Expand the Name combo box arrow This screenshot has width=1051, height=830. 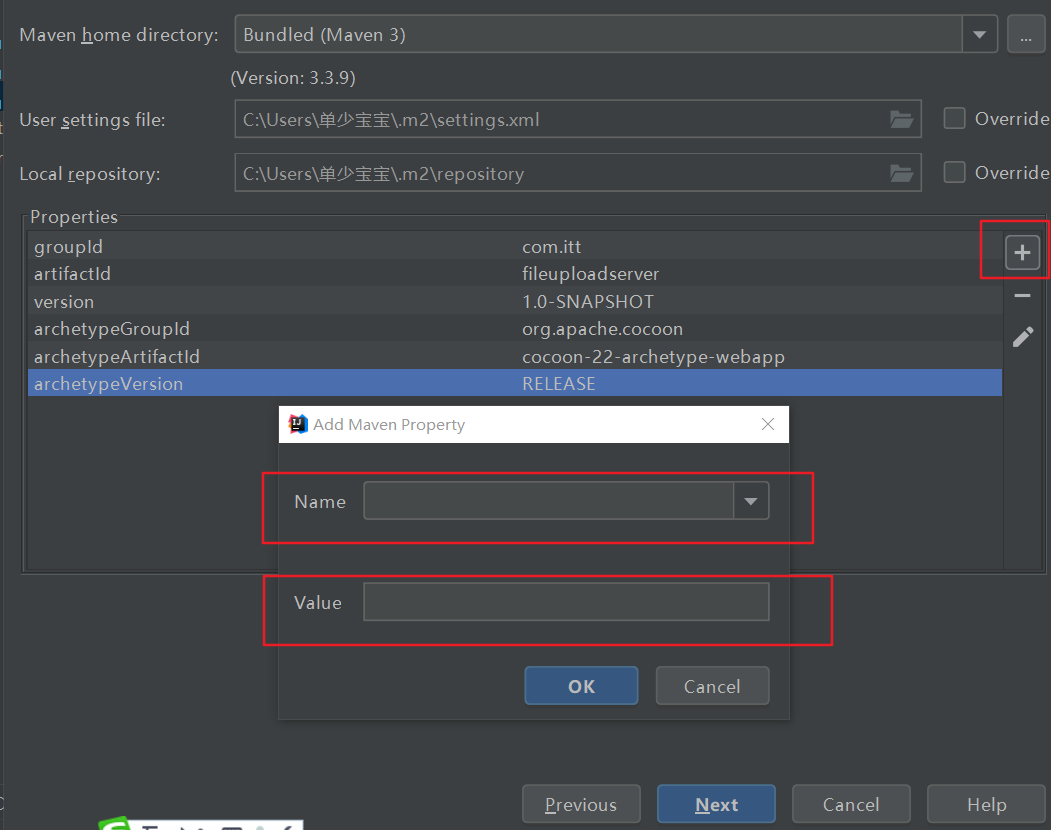tap(751, 501)
